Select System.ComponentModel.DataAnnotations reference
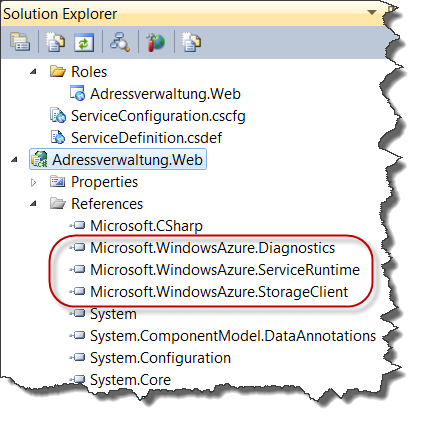435x423 pixels. tap(233, 336)
